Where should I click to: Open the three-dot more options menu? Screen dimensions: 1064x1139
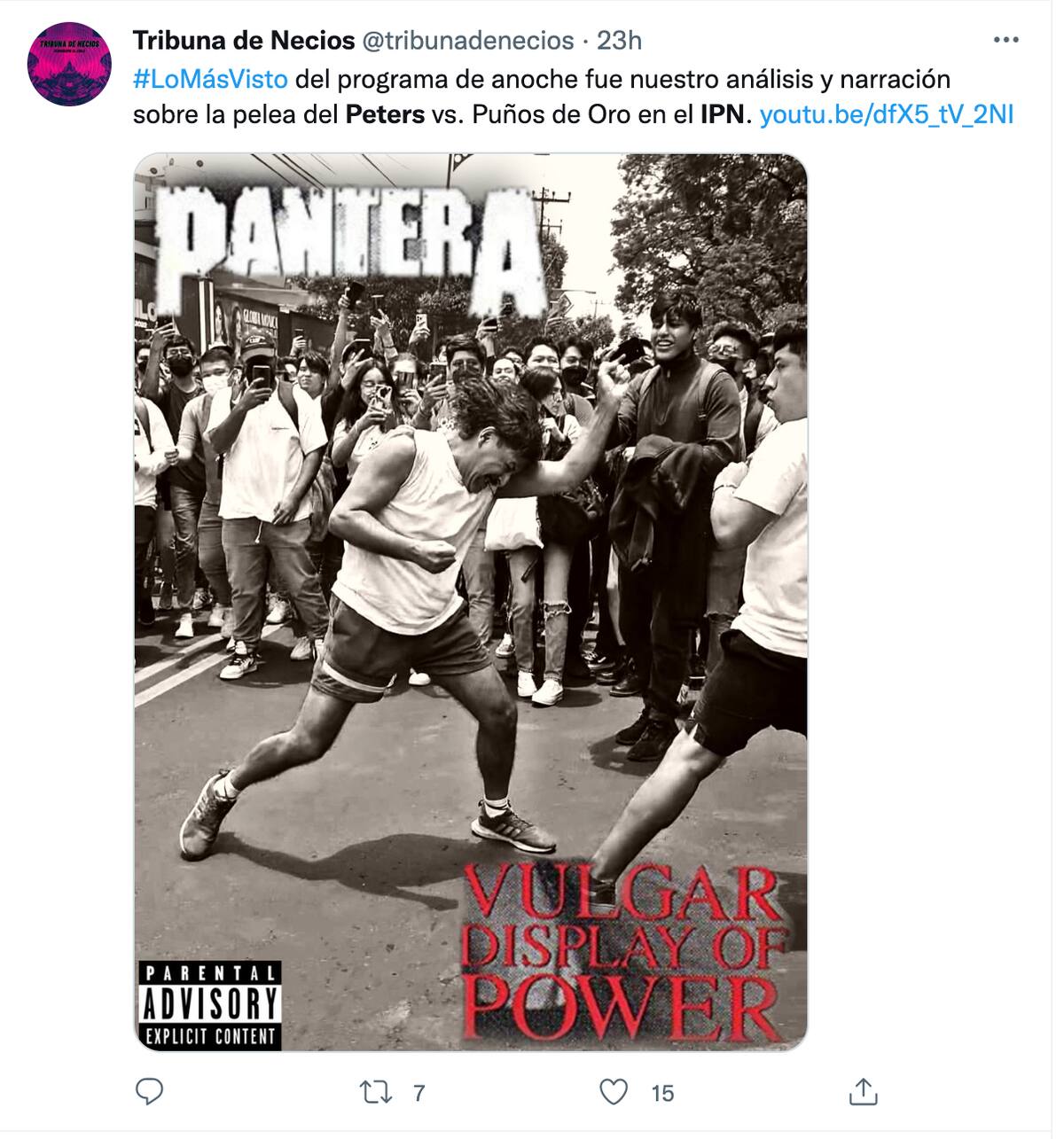coord(1005,40)
